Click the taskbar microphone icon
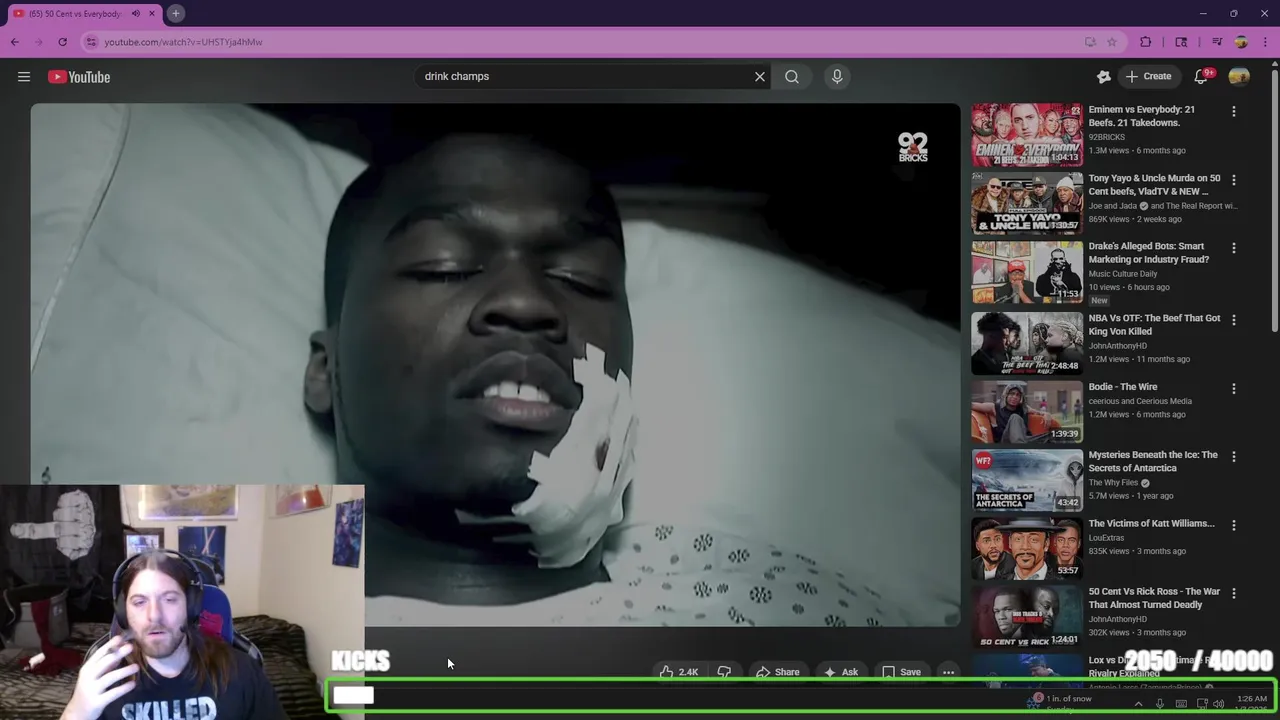Screen dimensions: 1280x720 tap(1160, 704)
